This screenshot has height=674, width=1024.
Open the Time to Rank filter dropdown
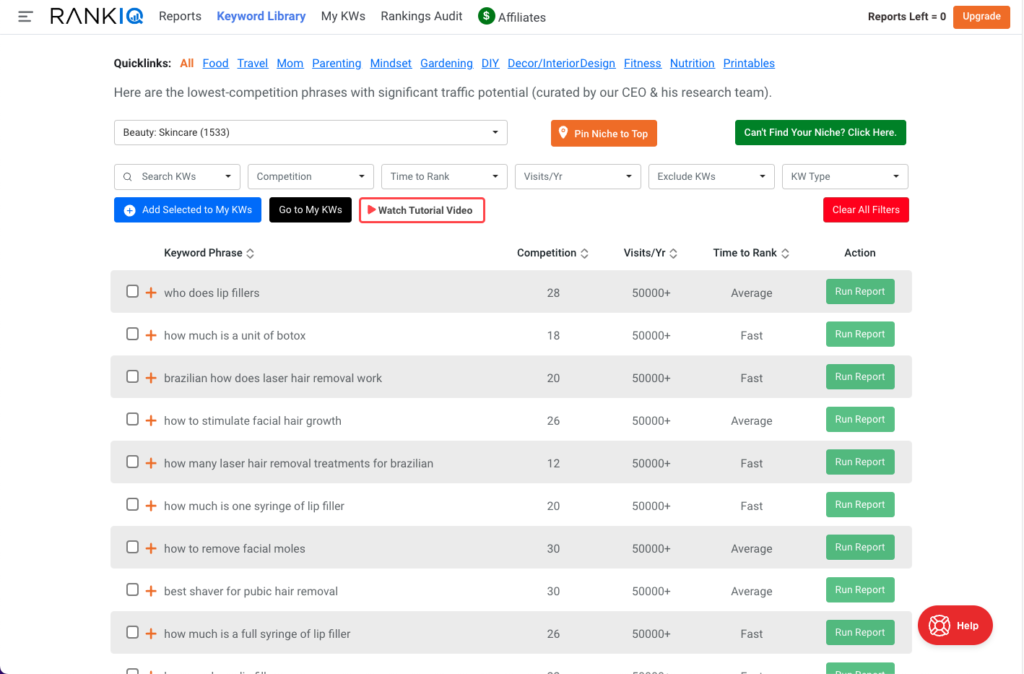(444, 176)
